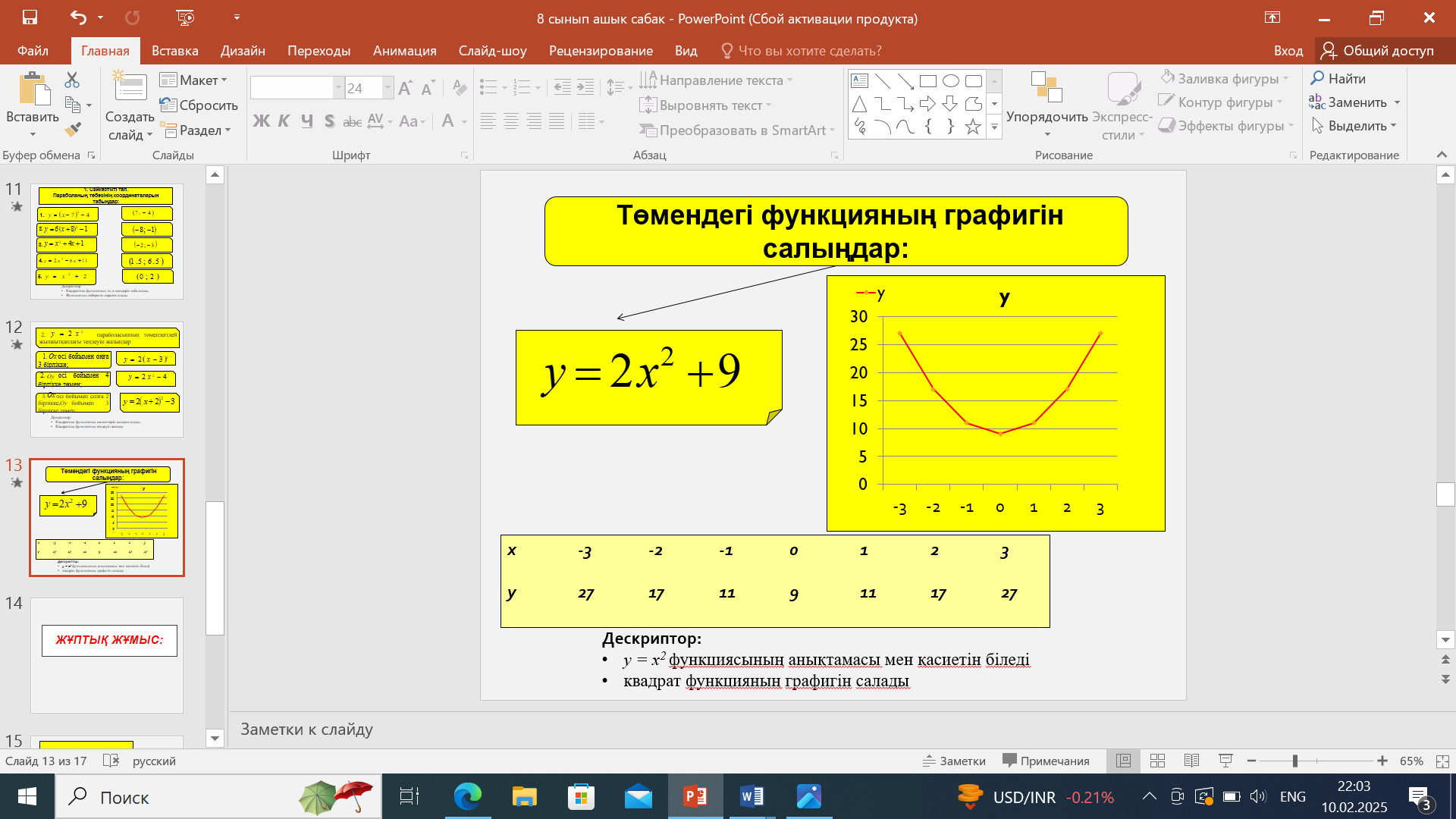This screenshot has width=1456, height=819.
Task: Click the Найти find button
Action: [1338, 78]
